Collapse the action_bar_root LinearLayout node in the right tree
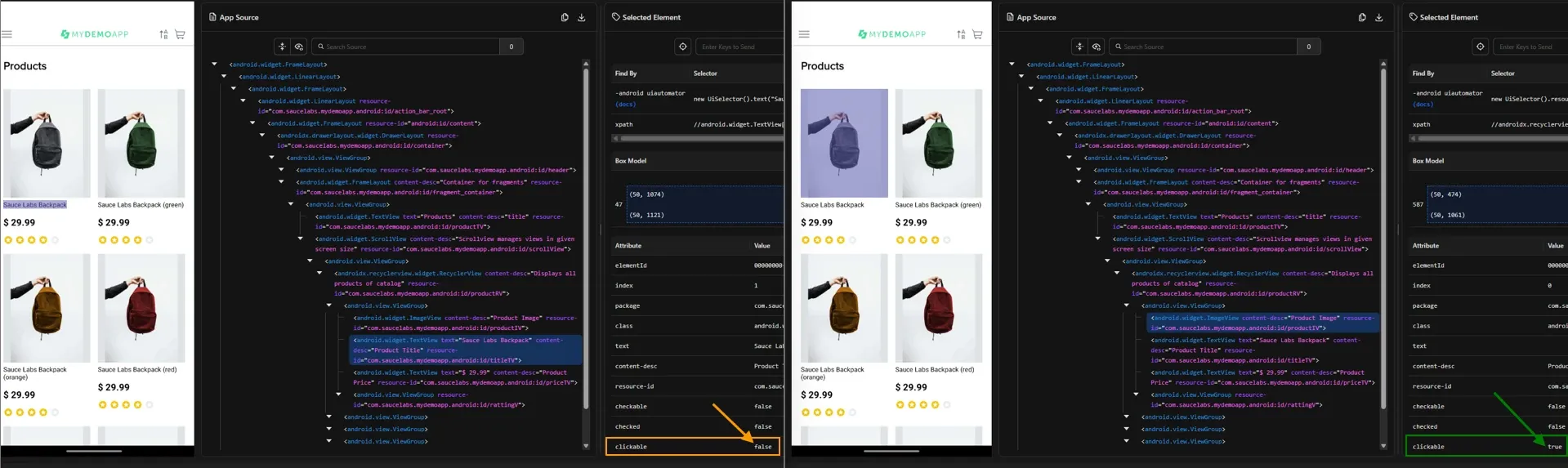 tap(1040, 100)
